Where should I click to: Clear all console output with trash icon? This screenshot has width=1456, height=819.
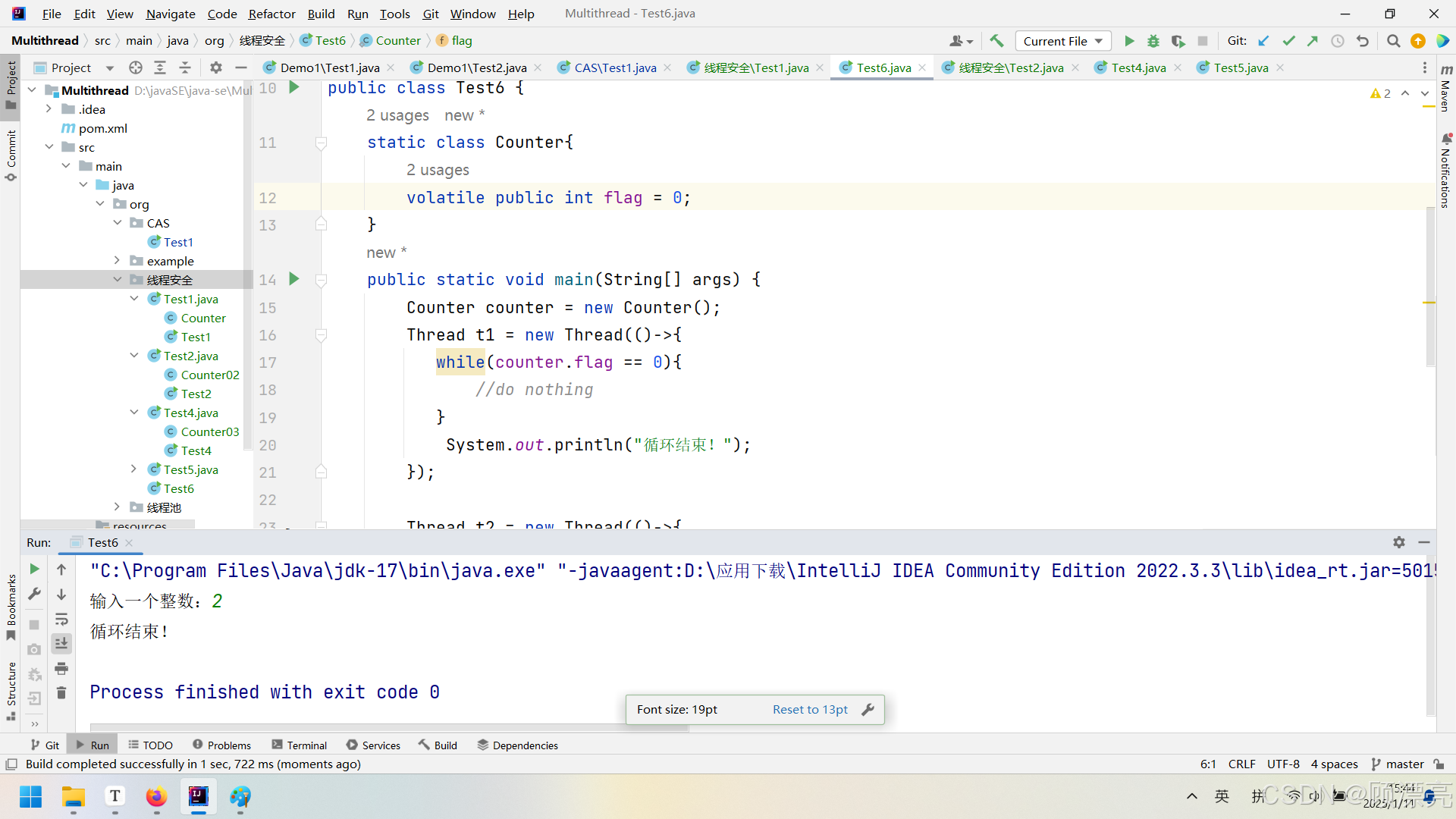point(61,692)
